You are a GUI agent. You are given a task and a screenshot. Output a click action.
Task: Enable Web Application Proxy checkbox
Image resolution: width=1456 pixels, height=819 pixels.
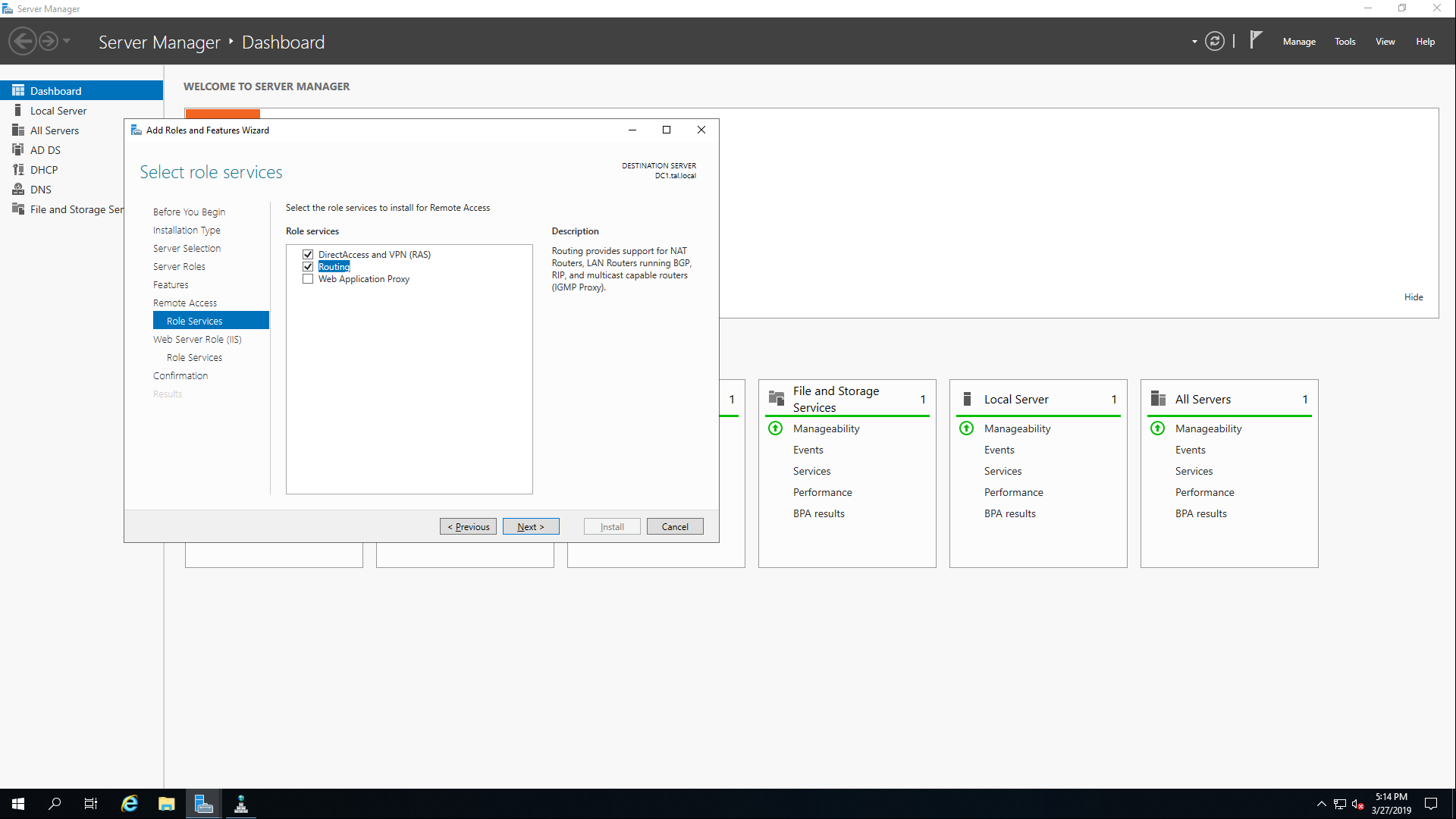coord(308,279)
